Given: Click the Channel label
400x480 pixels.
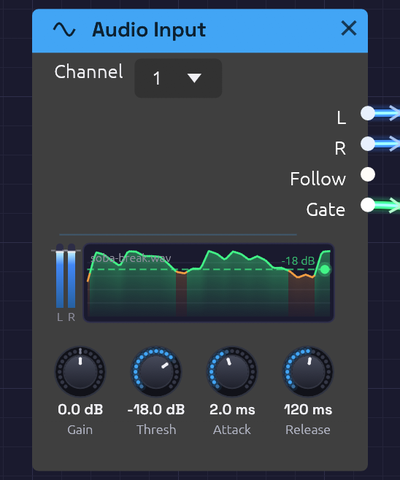Looking at the screenshot, I should coord(89,72).
